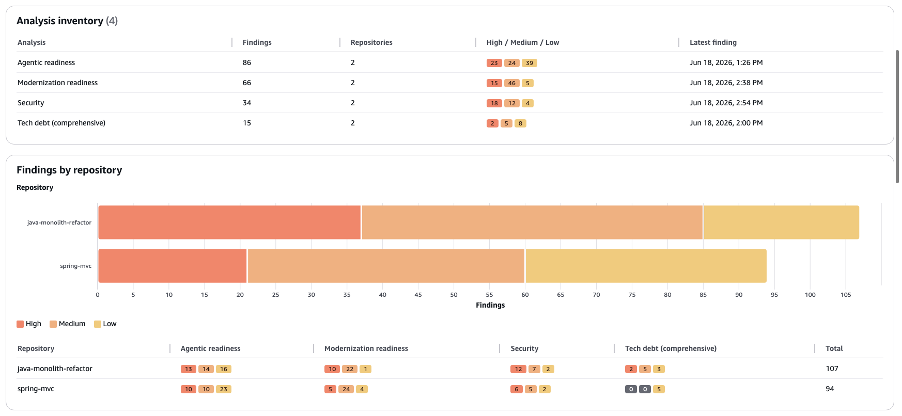Click the low severity badge 39 in Agentic readiness inventory row
The width and height of the screenshot is (902, 416).
tap(529, 63)
